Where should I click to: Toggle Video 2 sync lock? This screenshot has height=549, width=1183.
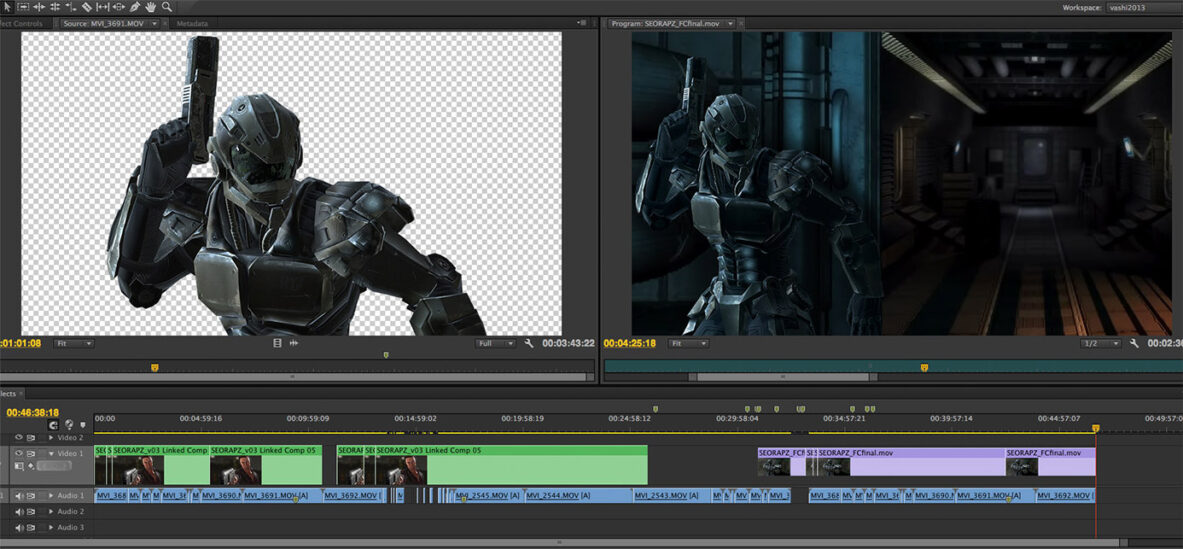31,437
